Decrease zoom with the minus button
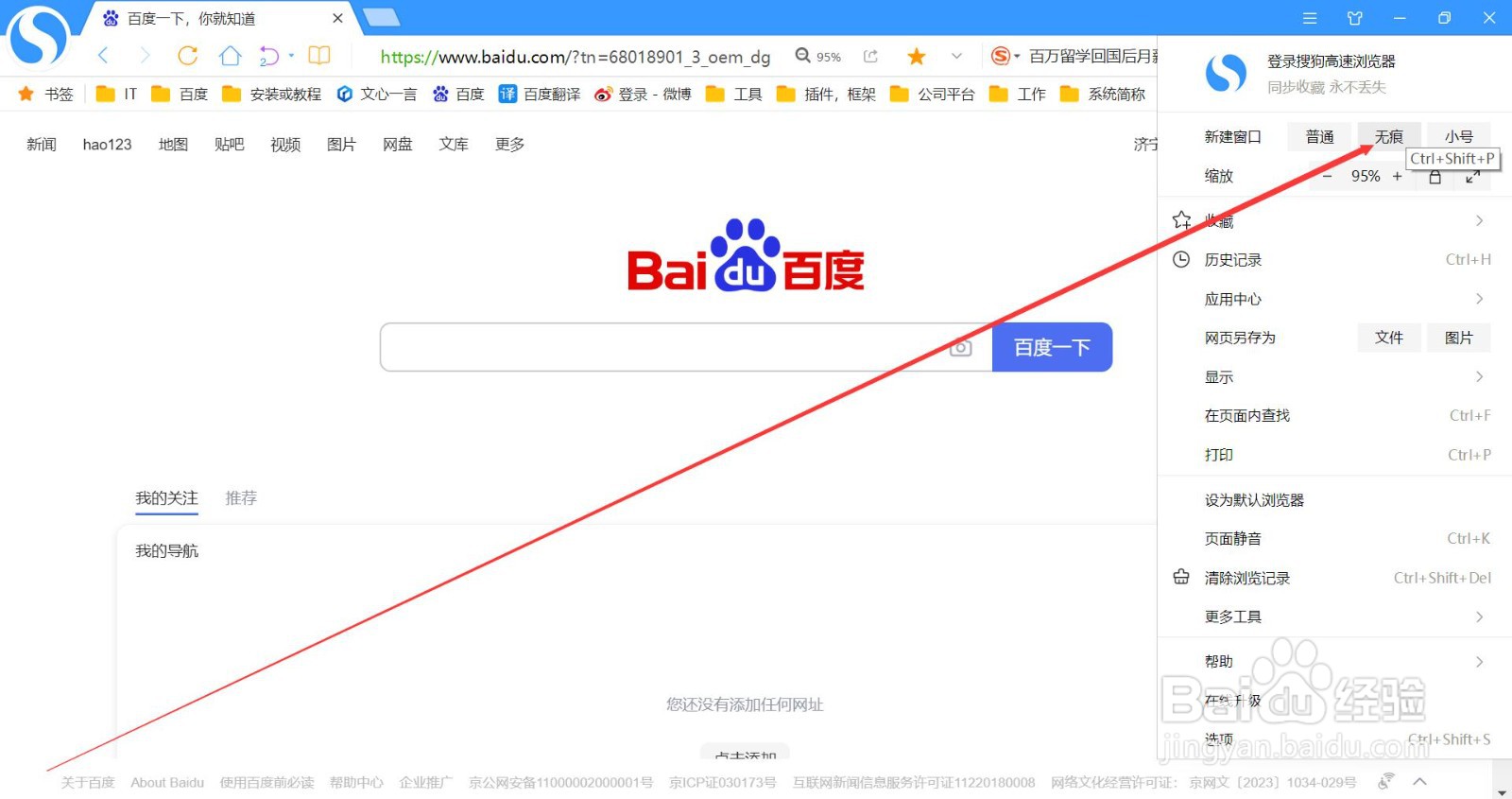This screenshot has width=1512, height=799. tap(1327, 176)
